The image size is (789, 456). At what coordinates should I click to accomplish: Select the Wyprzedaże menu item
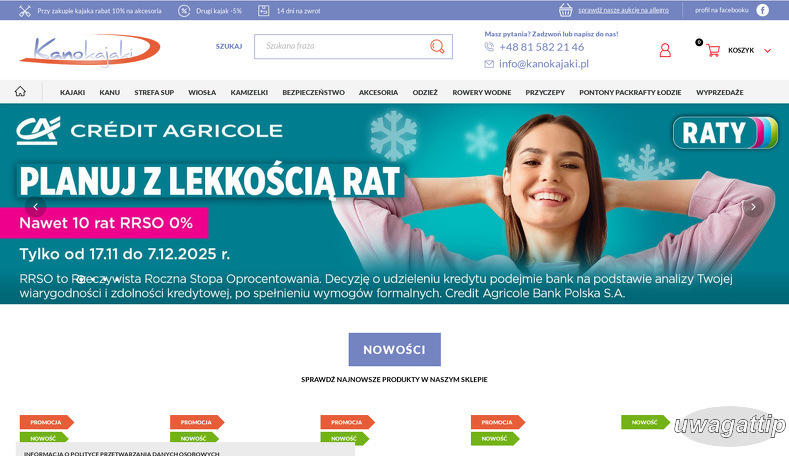pyautogui.click(x=720, y=93)
